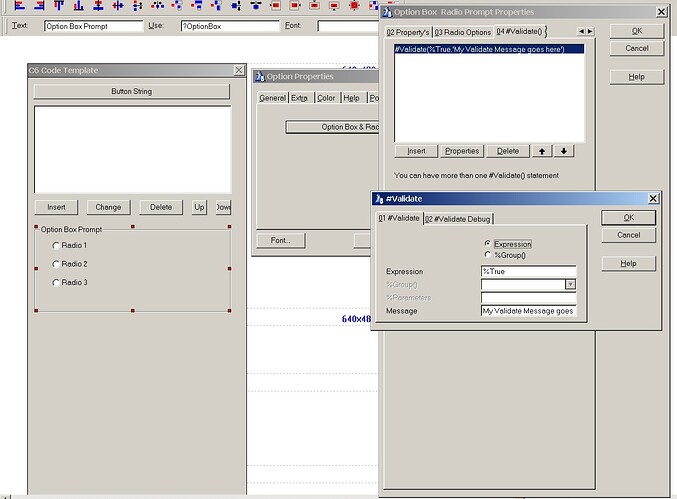
Task: Click the align tops toolbar icon
Action: 59,5
